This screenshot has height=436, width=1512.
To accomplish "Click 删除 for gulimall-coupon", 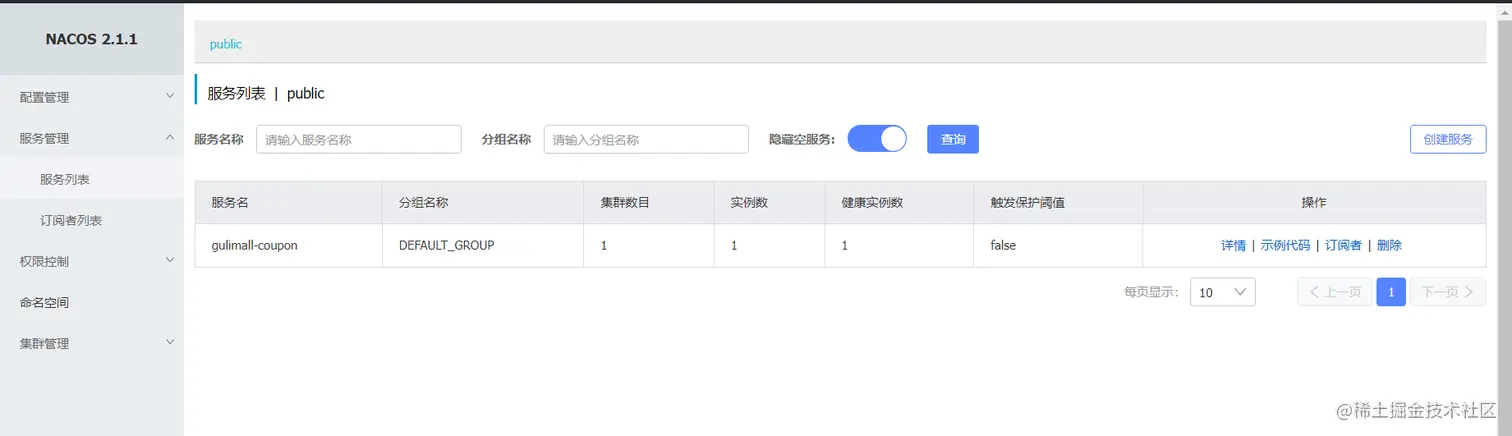I will pos(1389,245).
